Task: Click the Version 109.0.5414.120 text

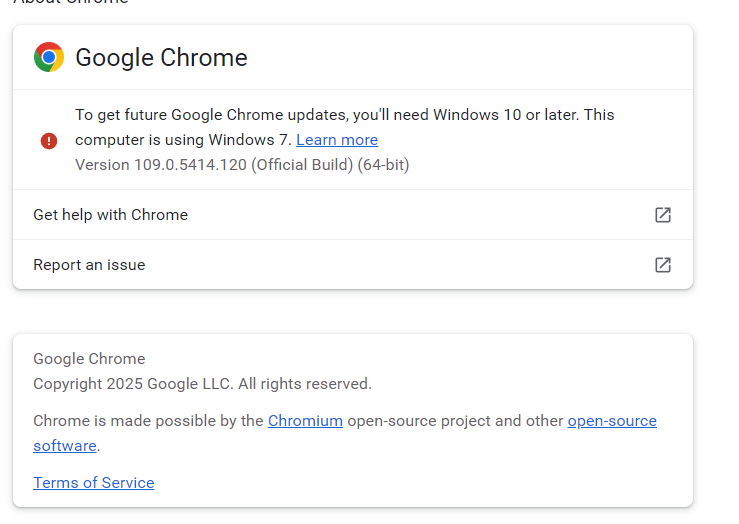Action: tap(160, 165)
